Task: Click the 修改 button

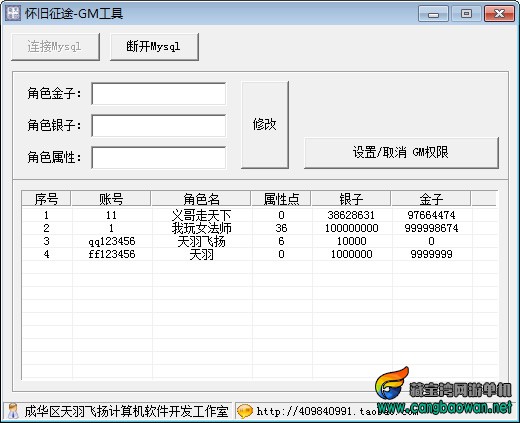Action: tap(265, 125)
